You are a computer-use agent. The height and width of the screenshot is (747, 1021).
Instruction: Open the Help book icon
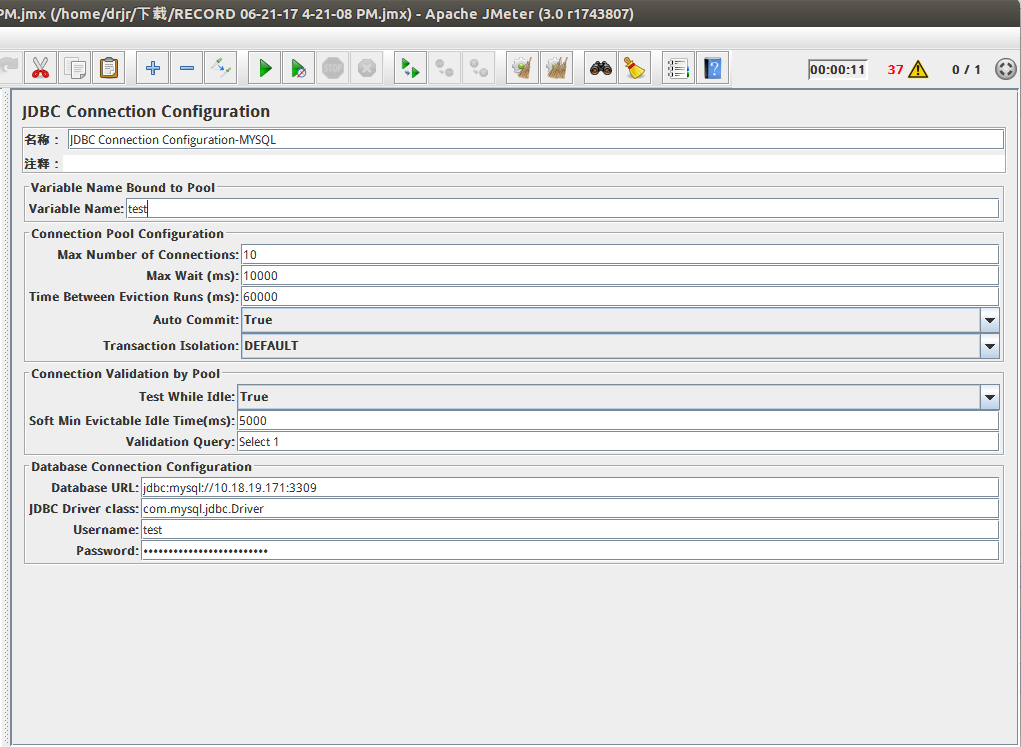pyautogui.click(x=713, y=68)
